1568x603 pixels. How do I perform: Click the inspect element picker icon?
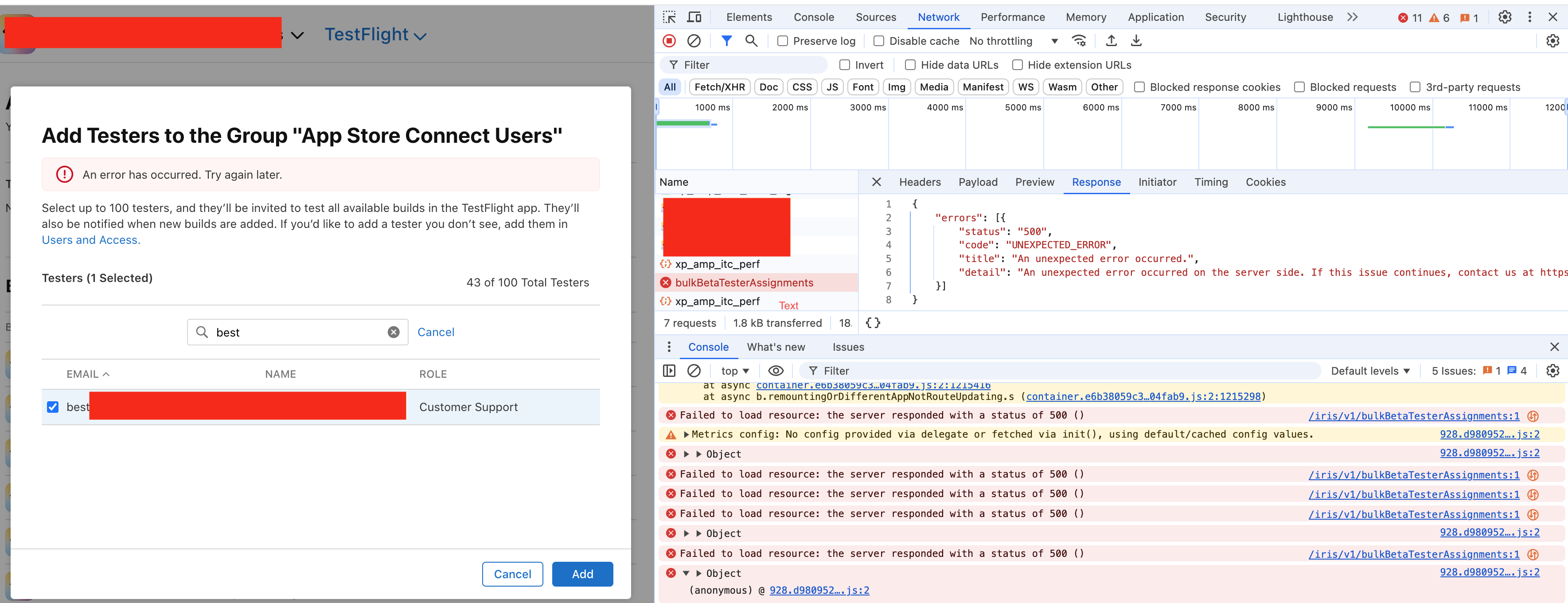669,17
